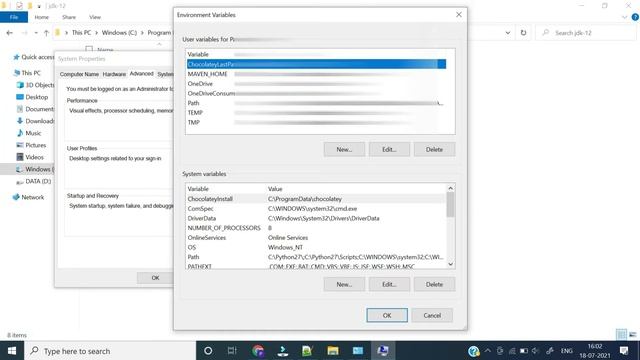Click New under User variables
Screen dimensions: 640x360
coord(344,149)
